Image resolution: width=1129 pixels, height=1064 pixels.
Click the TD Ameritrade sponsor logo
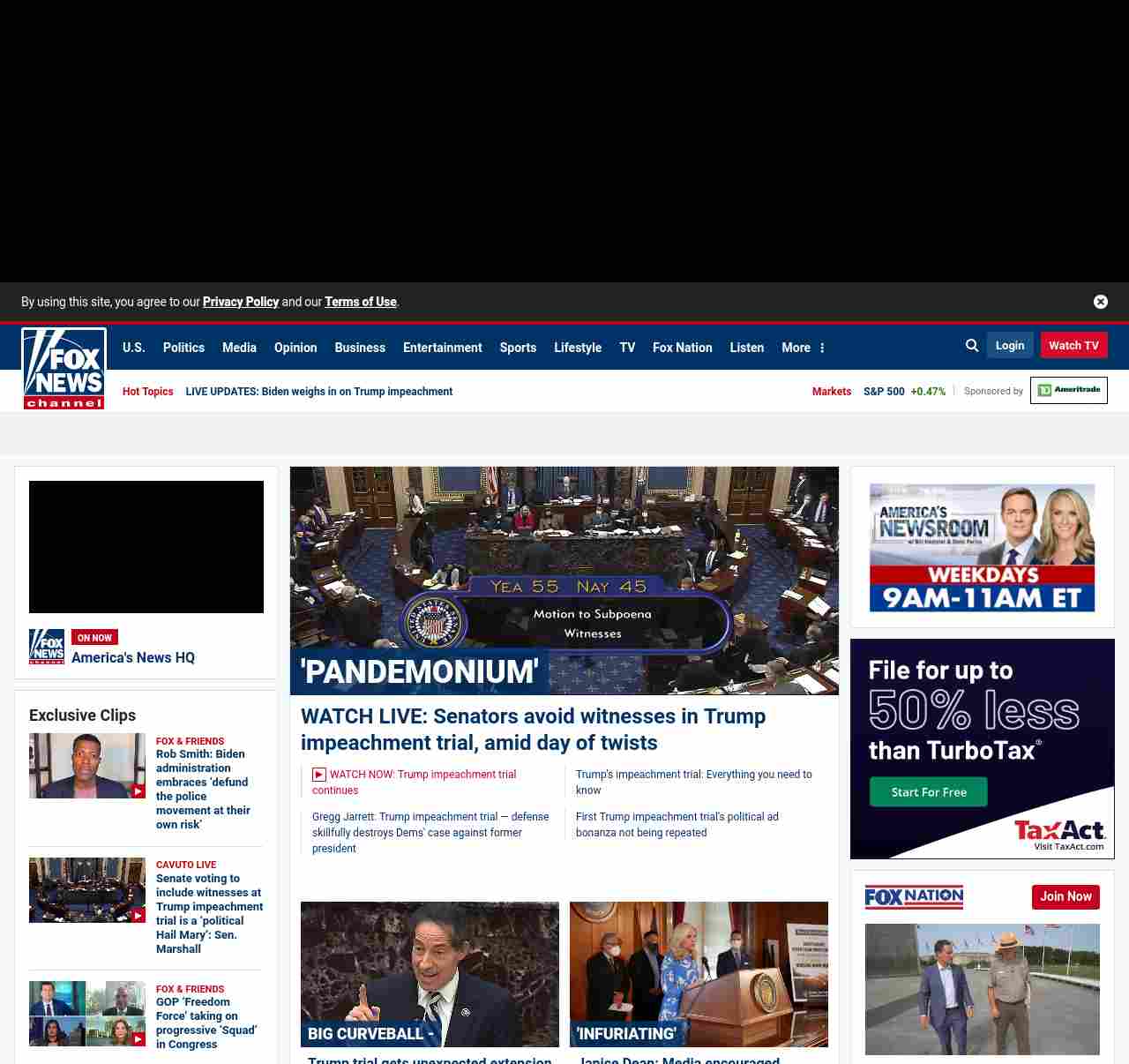1068,390
